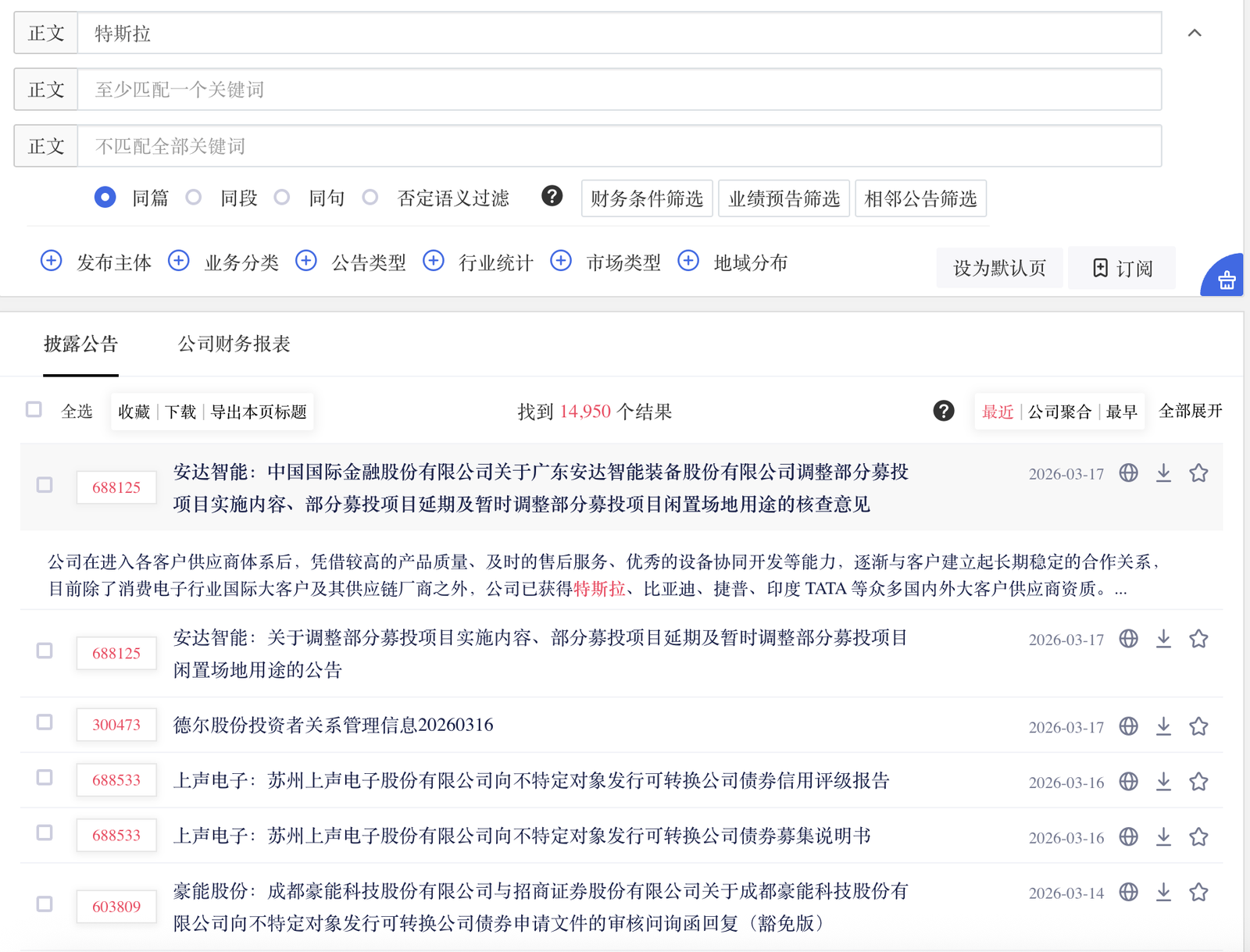Viewport: 1250px width, 952px height.
Task: Expand all results with 全部展开
Action: [x=1191, y=411]
